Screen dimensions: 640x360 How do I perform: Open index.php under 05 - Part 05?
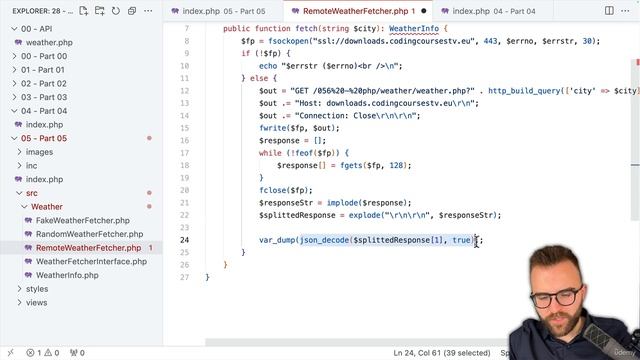tap(44, 180)
